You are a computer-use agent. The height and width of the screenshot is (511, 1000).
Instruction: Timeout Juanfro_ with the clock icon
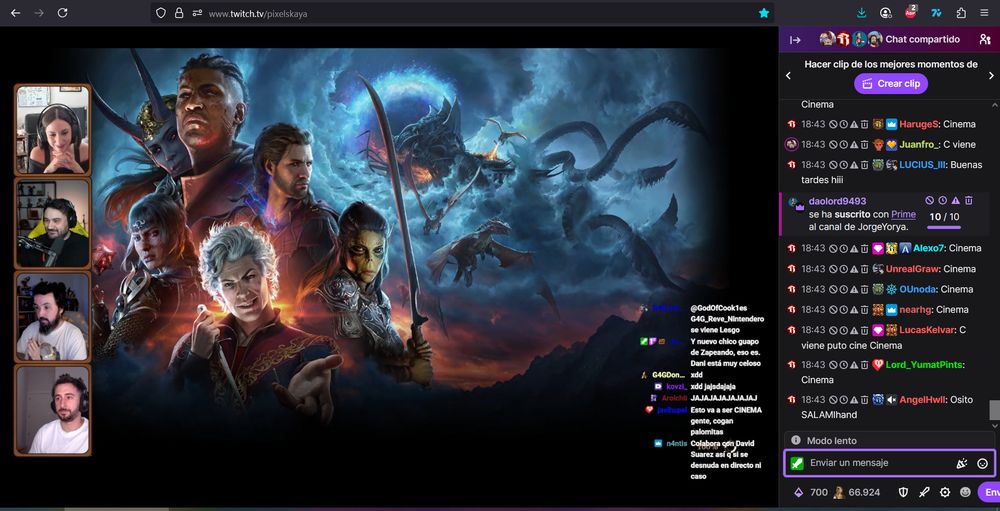point(843,145)
